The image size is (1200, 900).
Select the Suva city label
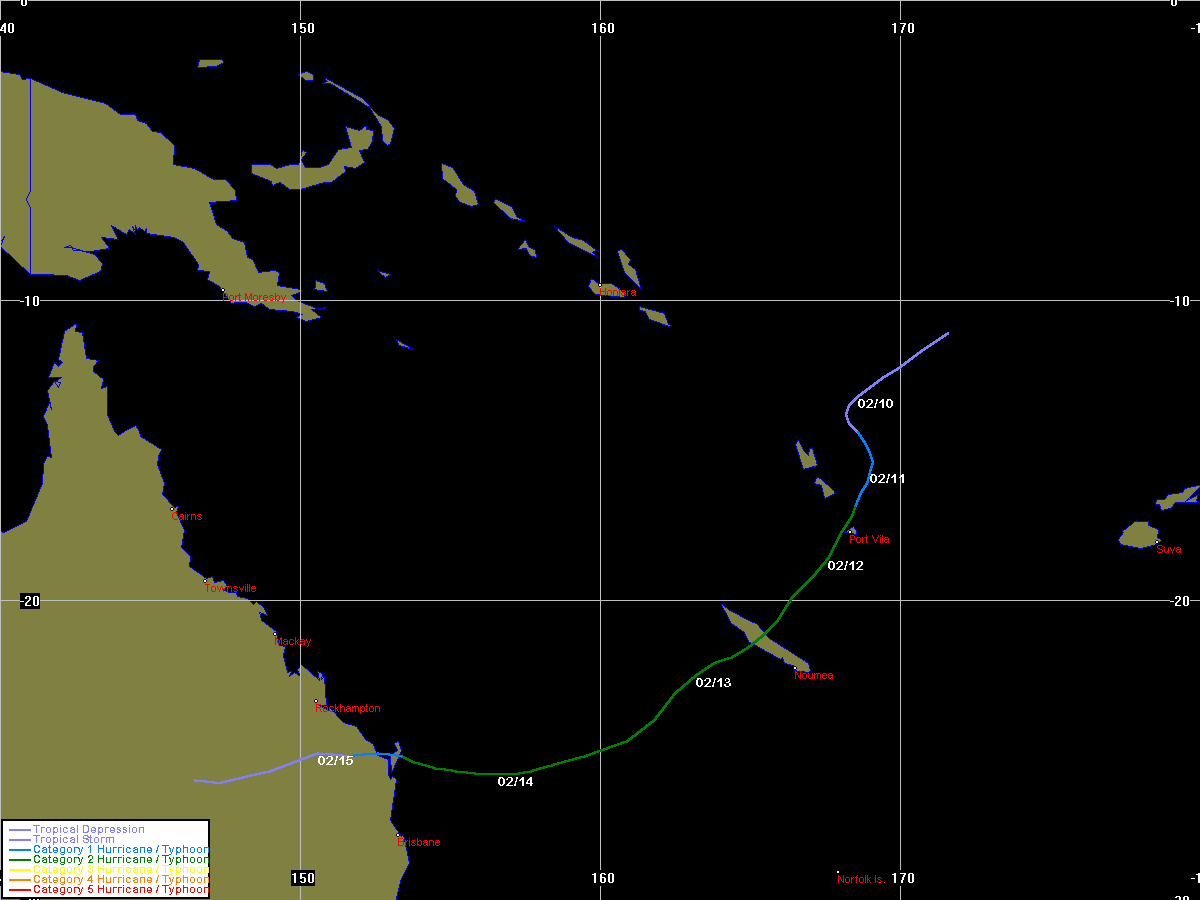point(1168,549)
